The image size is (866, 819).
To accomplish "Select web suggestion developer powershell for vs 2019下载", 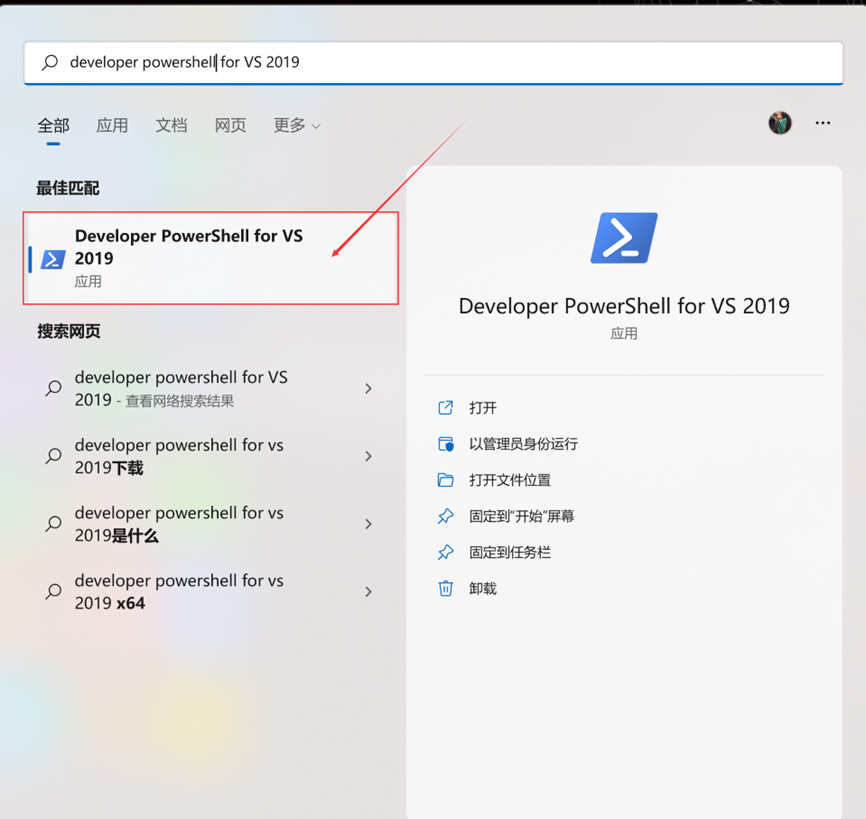I will pos(210,456).
